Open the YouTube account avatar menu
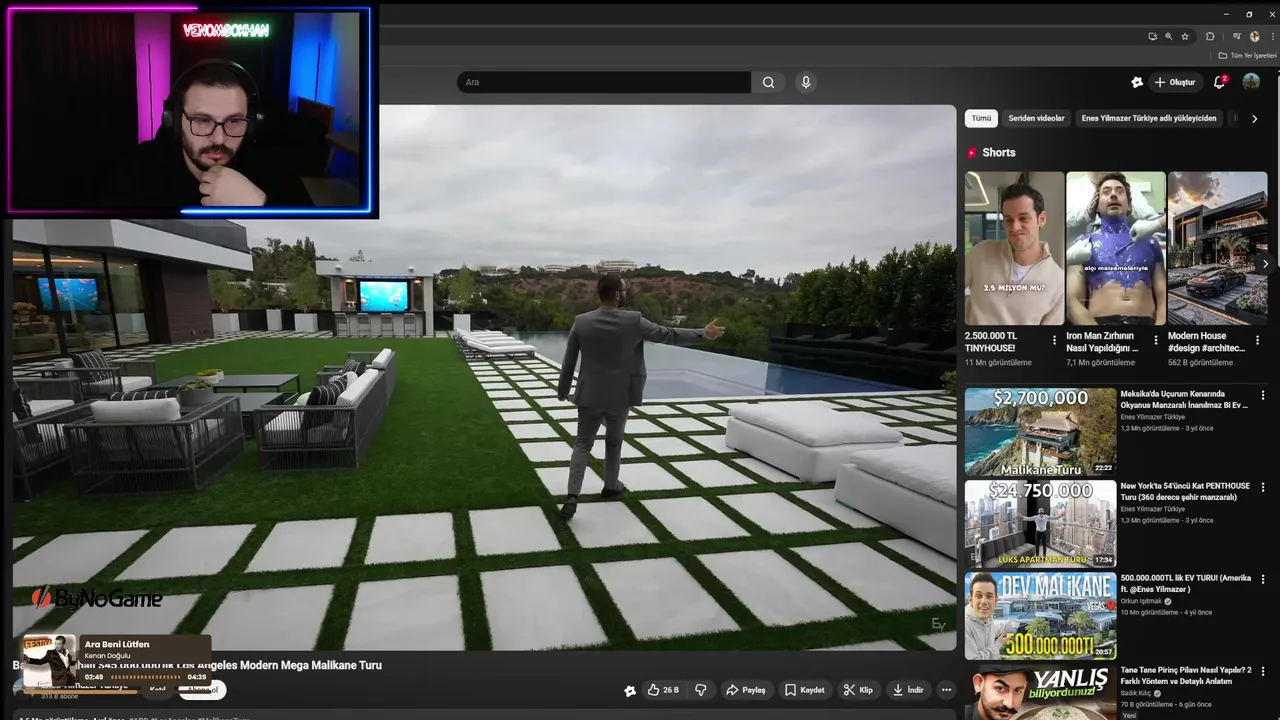The width and height of the screenshot is (1280, 720). [1251, 82]
